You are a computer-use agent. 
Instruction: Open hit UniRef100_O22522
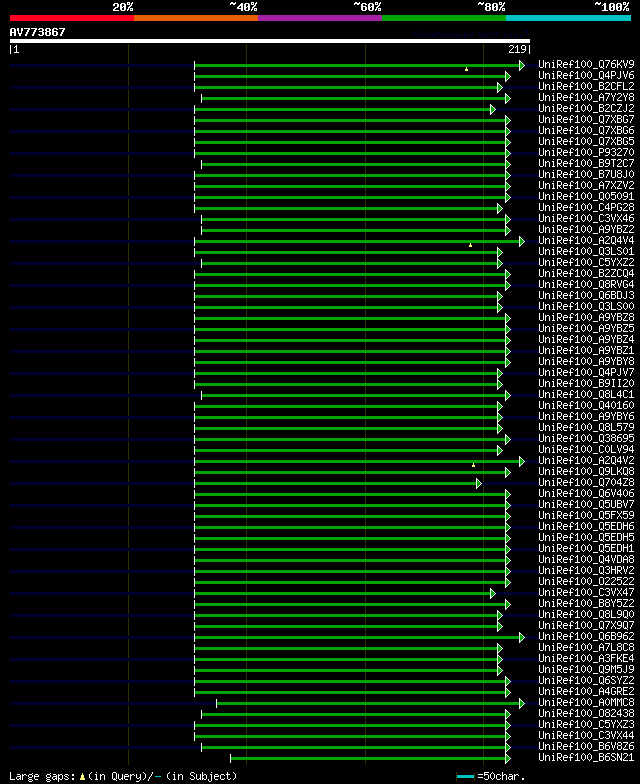pyautogui.click(x=586, y=582)
